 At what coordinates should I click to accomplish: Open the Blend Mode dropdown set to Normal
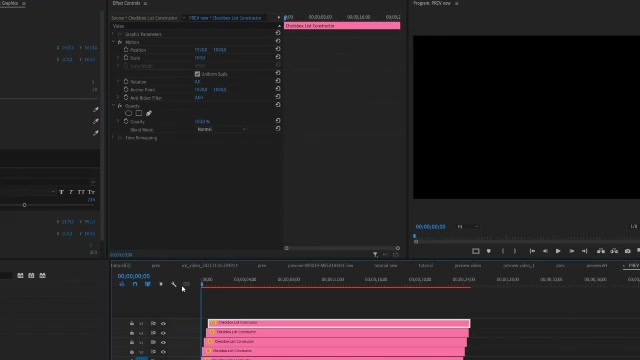[221, 129]
